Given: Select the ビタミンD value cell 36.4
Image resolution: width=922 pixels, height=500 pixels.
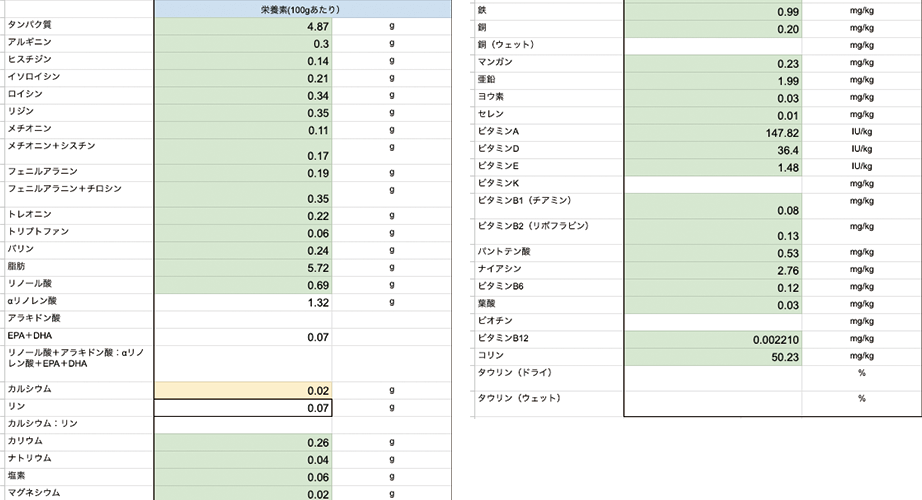Looking at the screenshot, I should 713,149.
